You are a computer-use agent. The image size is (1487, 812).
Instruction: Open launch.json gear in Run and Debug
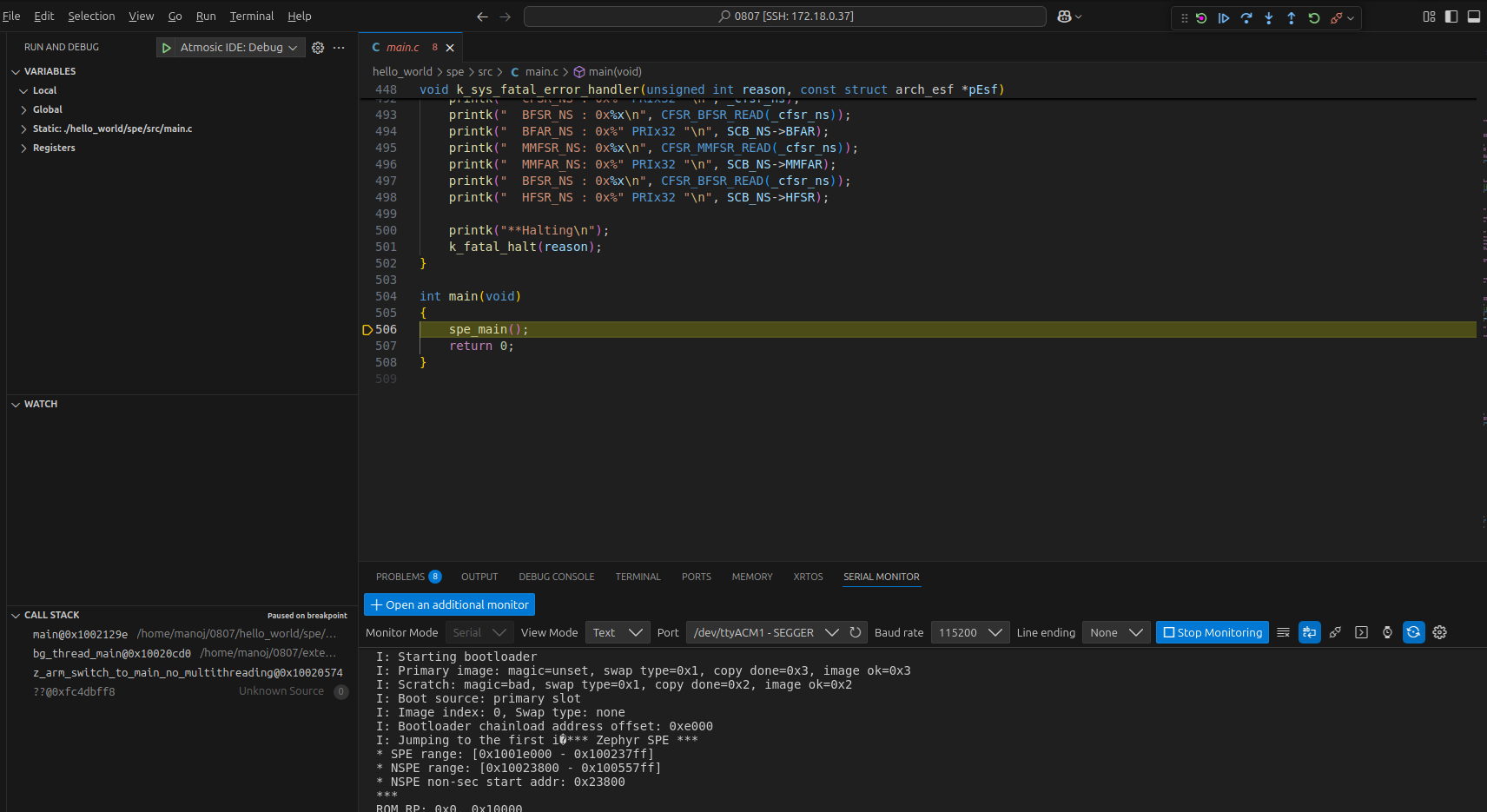click(x=318, y=48)
